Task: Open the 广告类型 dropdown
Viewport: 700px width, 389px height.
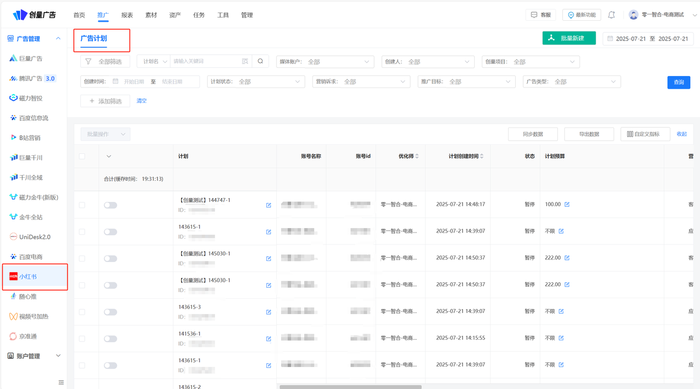Action: tap(572, 82)
